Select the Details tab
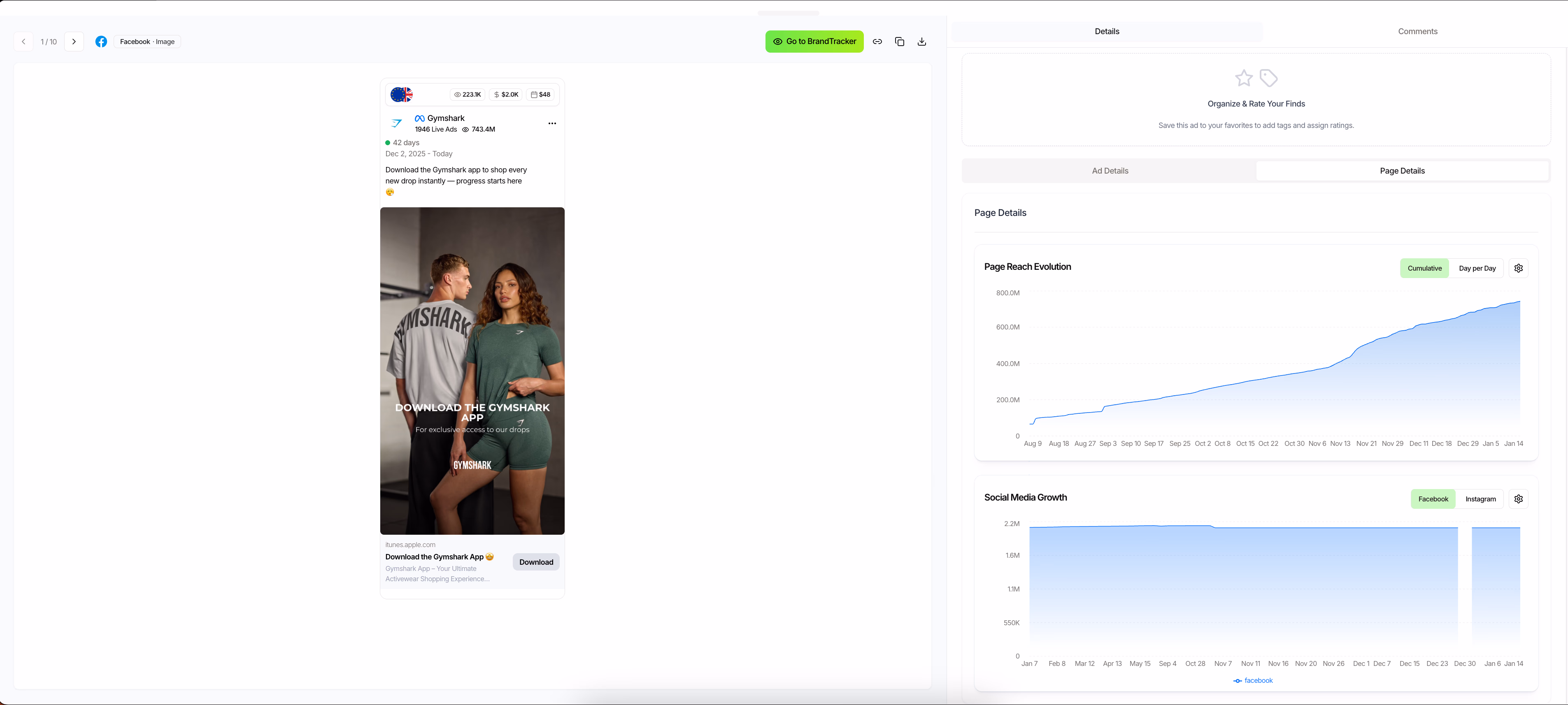Screen dimensions: 1568x705 click(1107, 31)
